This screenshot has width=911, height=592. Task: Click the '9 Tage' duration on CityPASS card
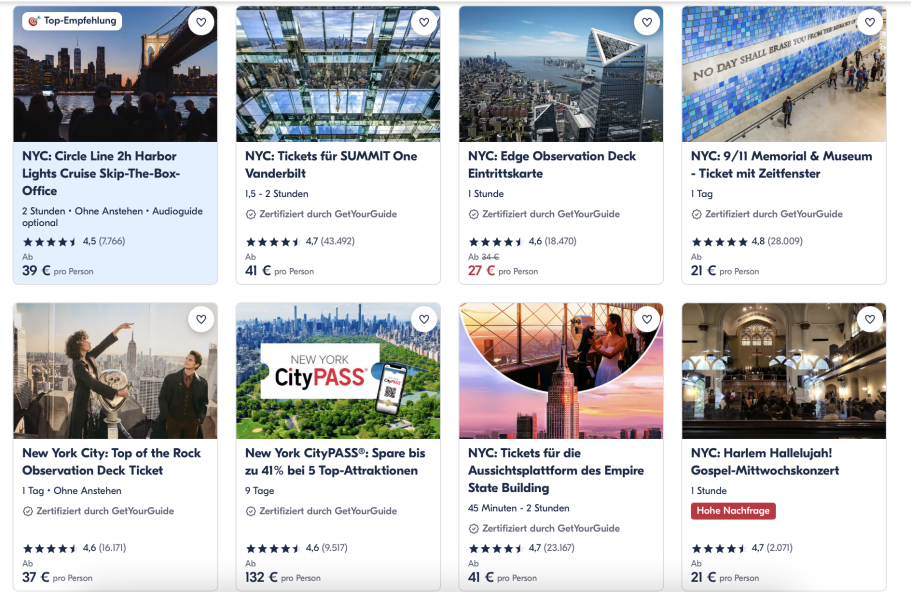pos(260,491)
